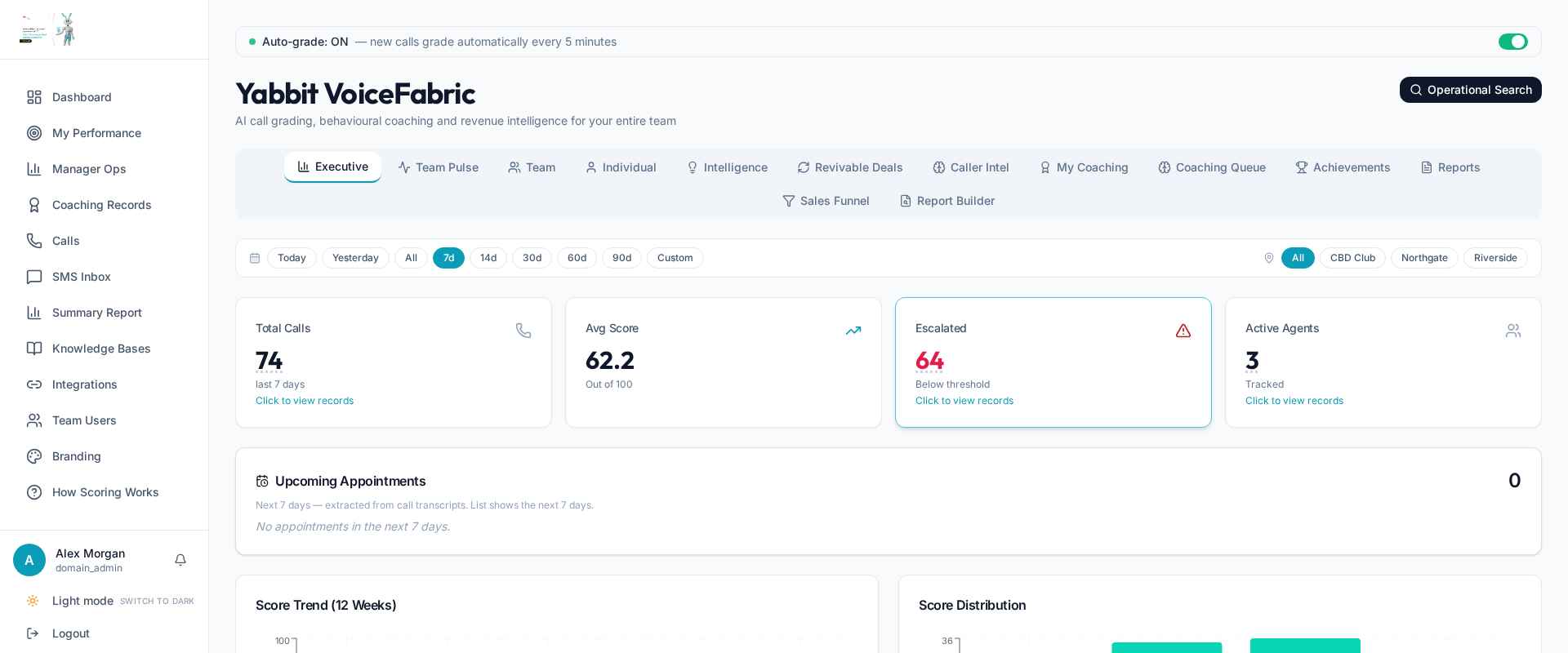Click the SMS Inbox message icon
This screenshot has width=1568, height=653.
(34, 277)
